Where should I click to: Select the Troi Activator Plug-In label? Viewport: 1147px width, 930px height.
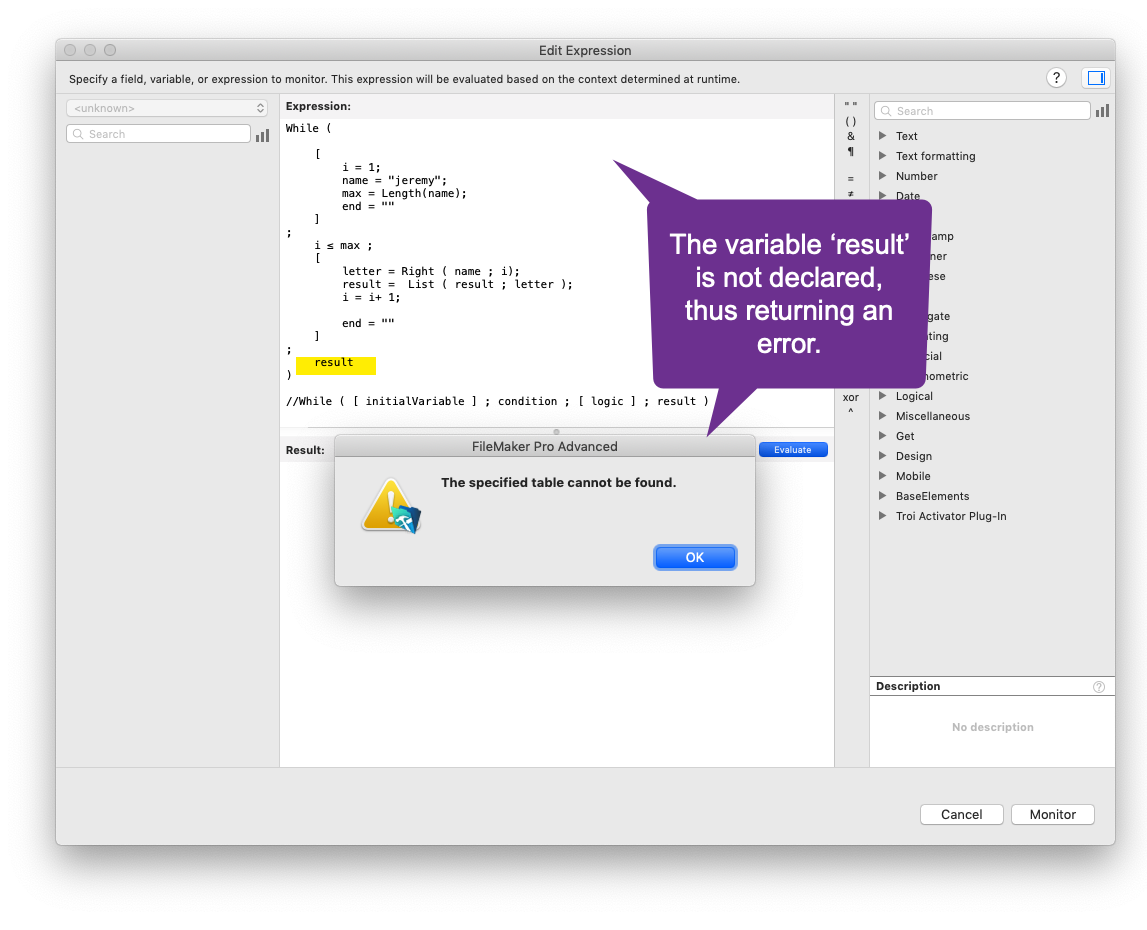pos(951,516)
